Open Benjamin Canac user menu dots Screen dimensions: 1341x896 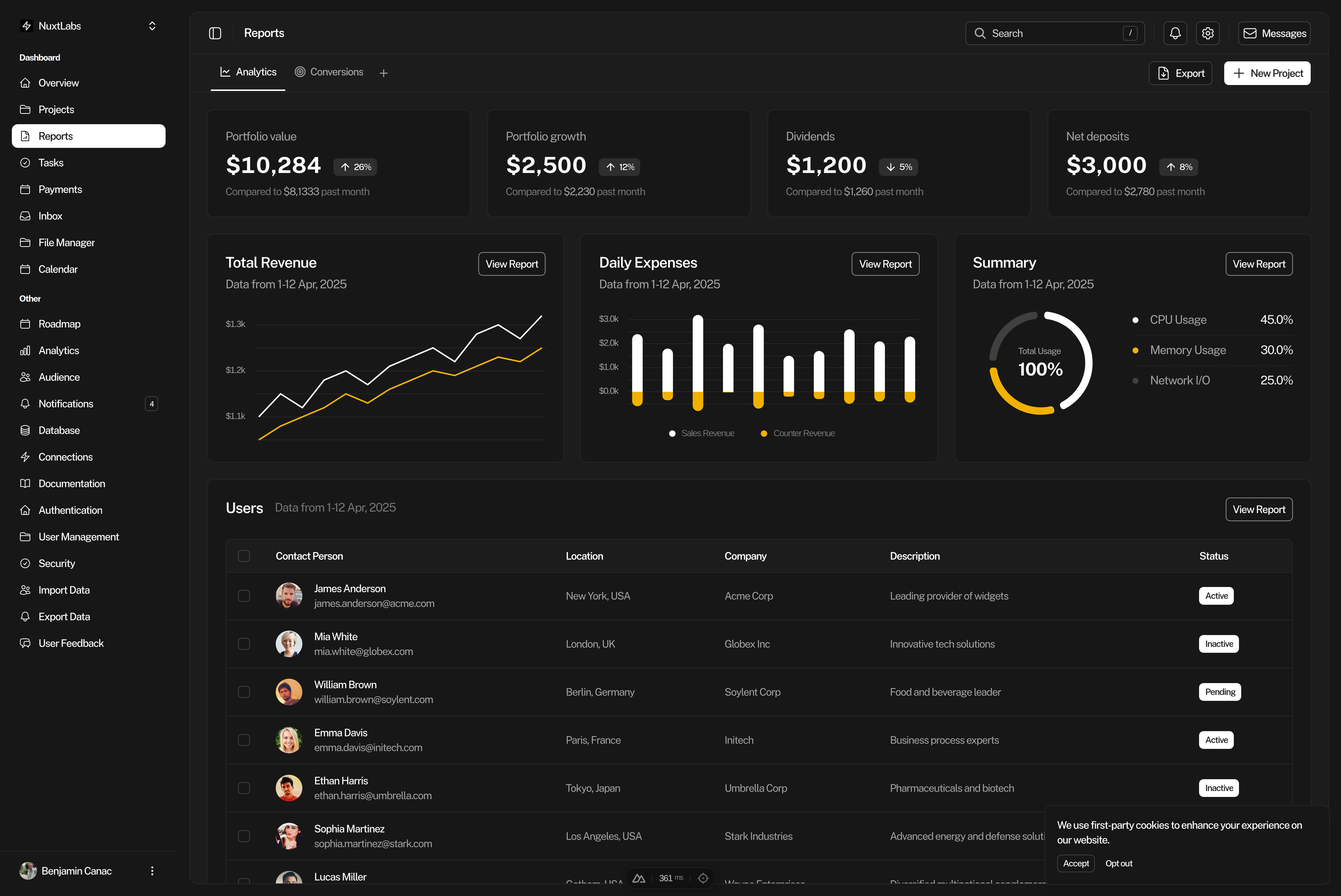[152, 871]
